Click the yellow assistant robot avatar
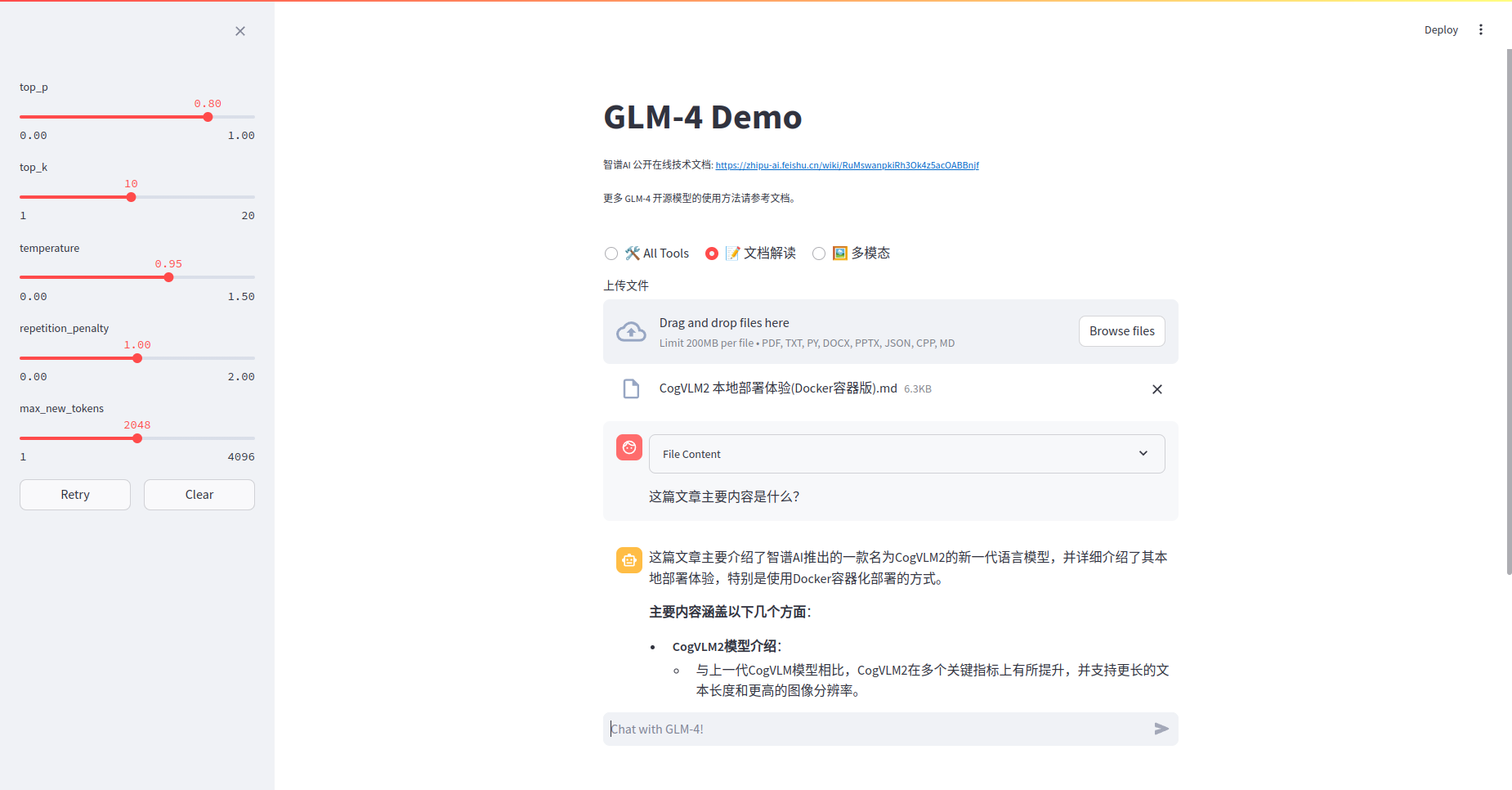Viewport: 1512px width, 790px height. [629, 560]
